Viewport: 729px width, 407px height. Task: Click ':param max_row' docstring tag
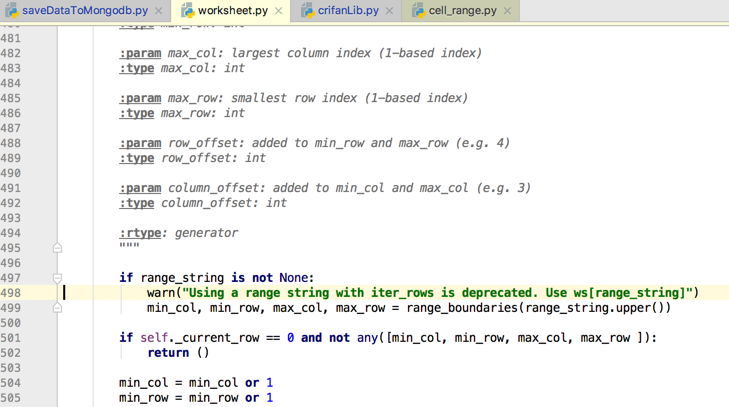point(171,99)
